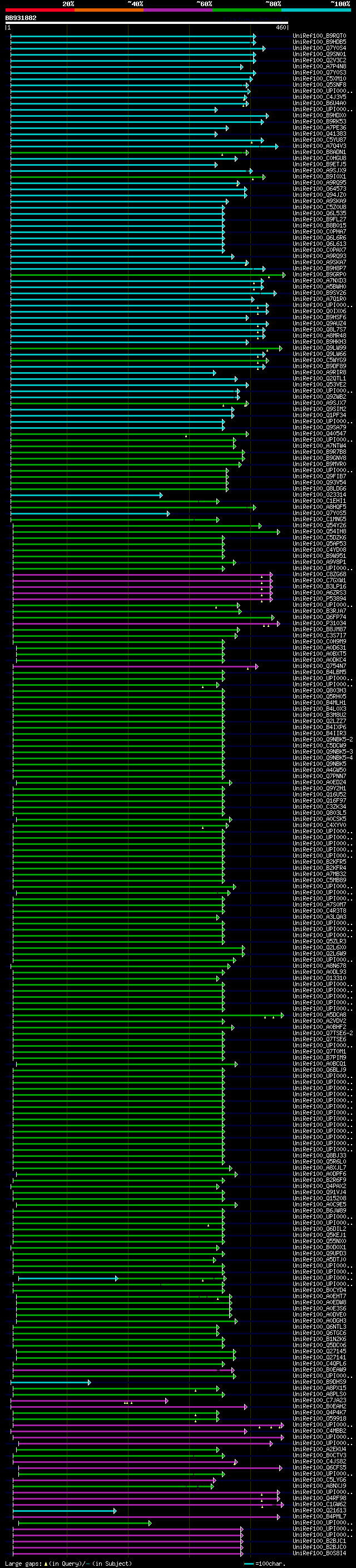This screenshot has height=1568, width=356.
Task: Select the UniRef100_A4GW50 label
Action: click(319, 770)
